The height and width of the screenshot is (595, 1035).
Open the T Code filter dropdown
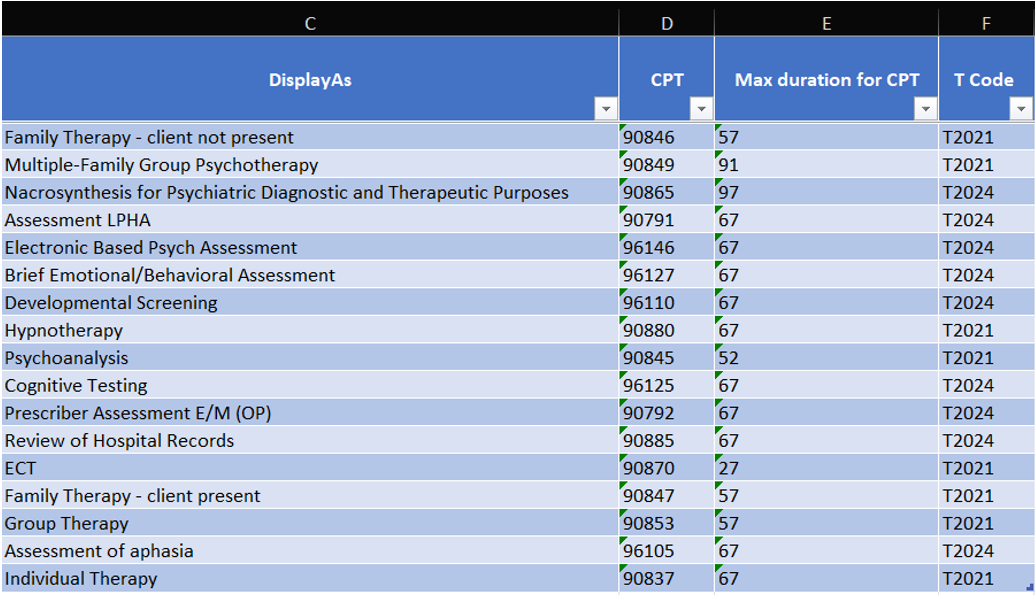point(1020,108)
